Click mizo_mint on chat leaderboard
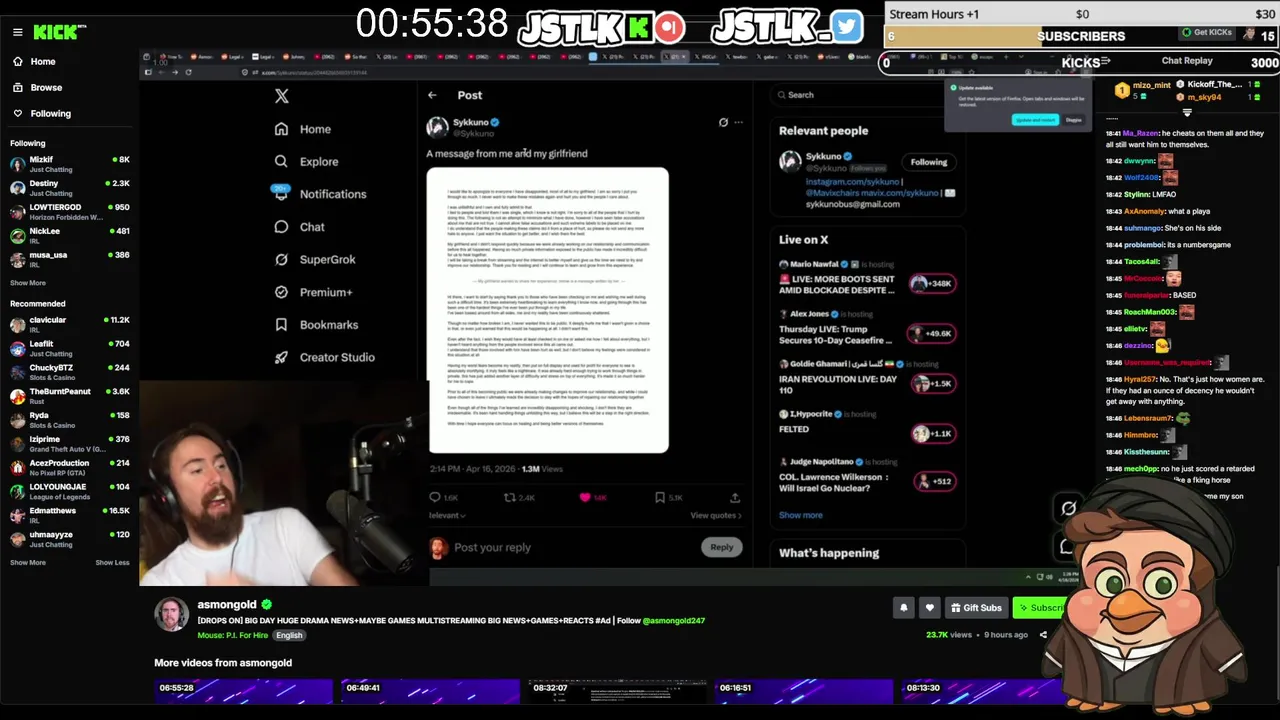 [1151, 85]
